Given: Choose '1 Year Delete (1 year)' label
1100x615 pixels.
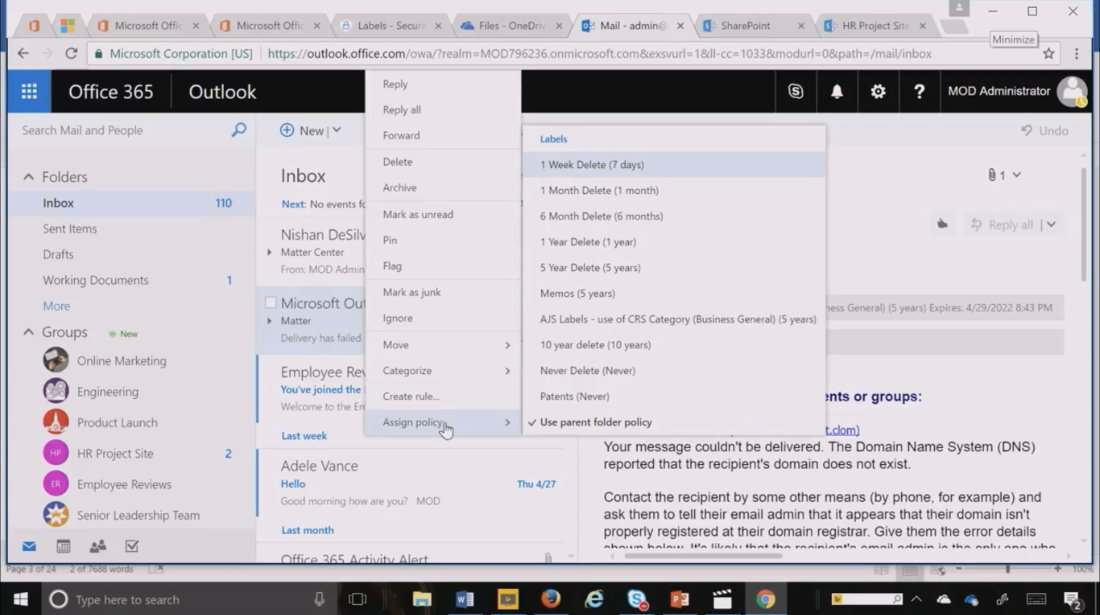Looking at the screenshot, I should 588,242.
